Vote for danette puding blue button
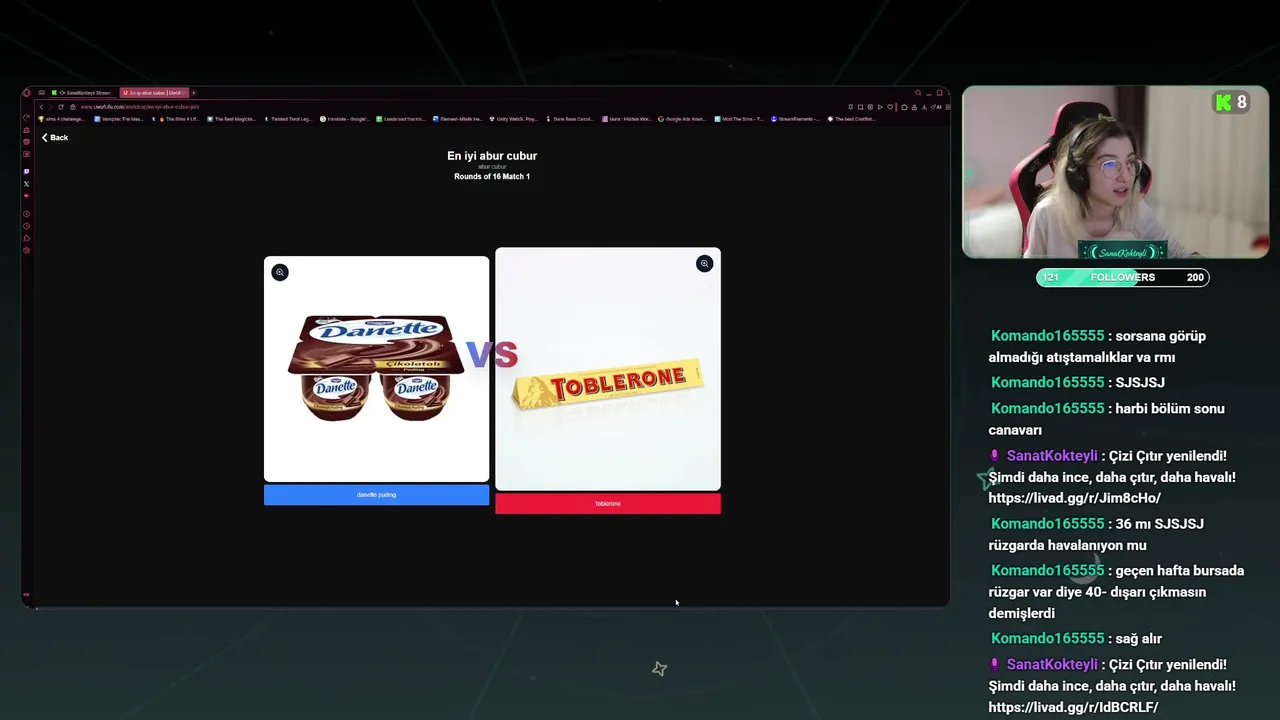 coord(376,495)
